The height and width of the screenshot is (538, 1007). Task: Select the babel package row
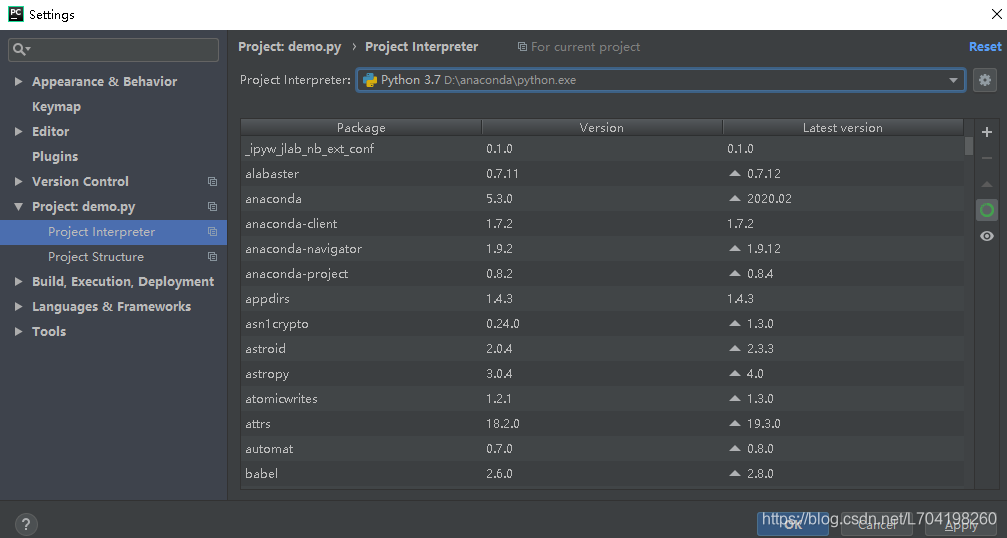click(x=602, y=474)
